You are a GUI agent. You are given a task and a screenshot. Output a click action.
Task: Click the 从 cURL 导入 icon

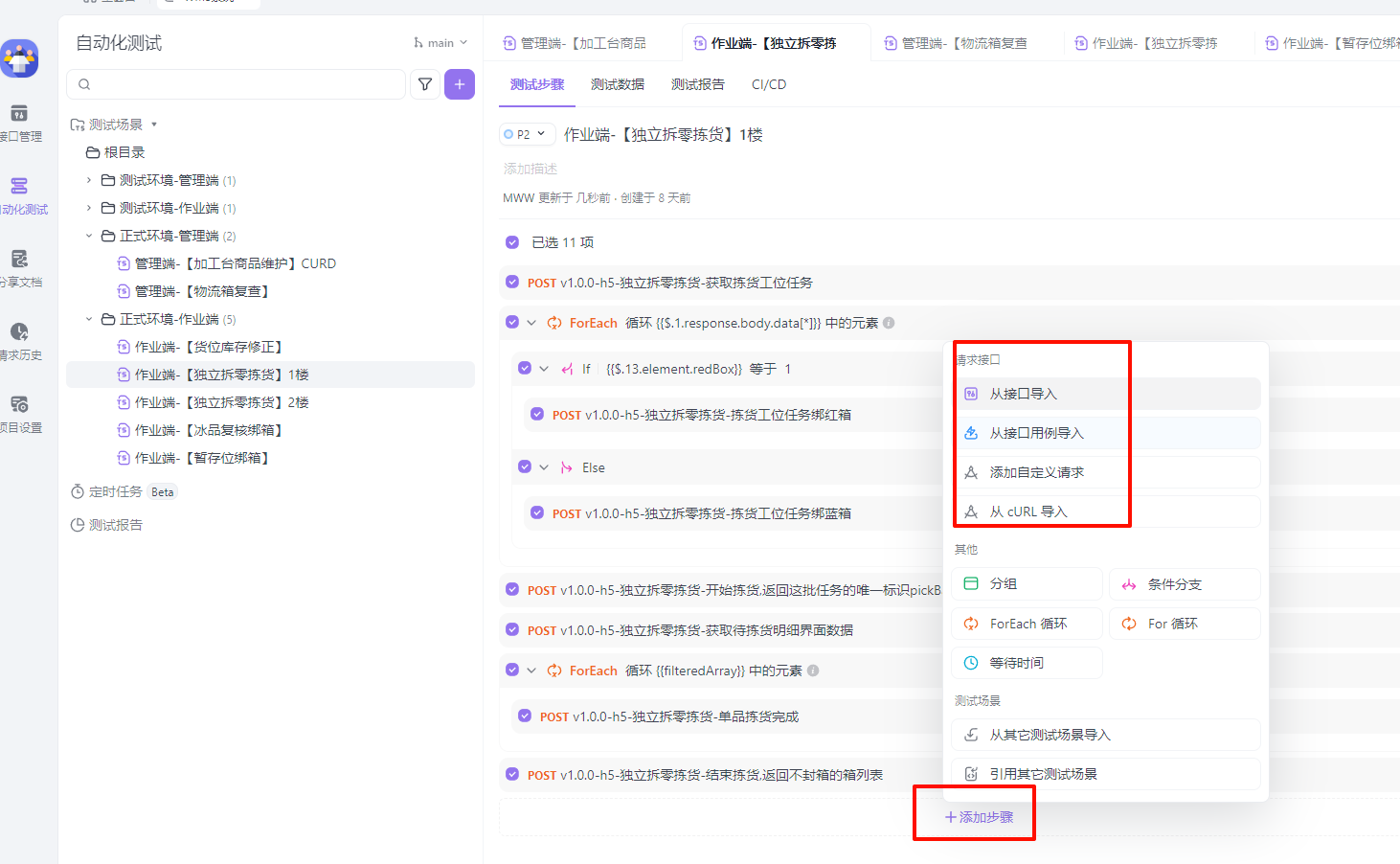click(x=971, y=512)
